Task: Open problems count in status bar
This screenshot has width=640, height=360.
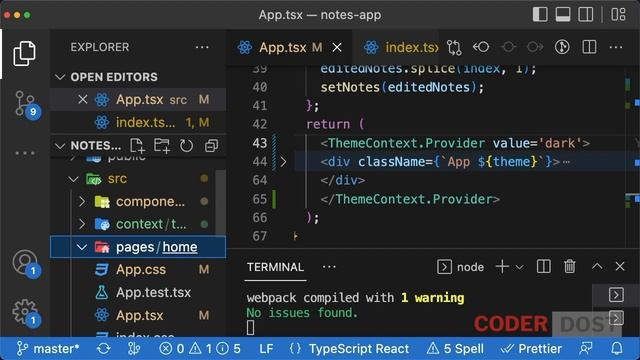Action: tap(200, 349)
